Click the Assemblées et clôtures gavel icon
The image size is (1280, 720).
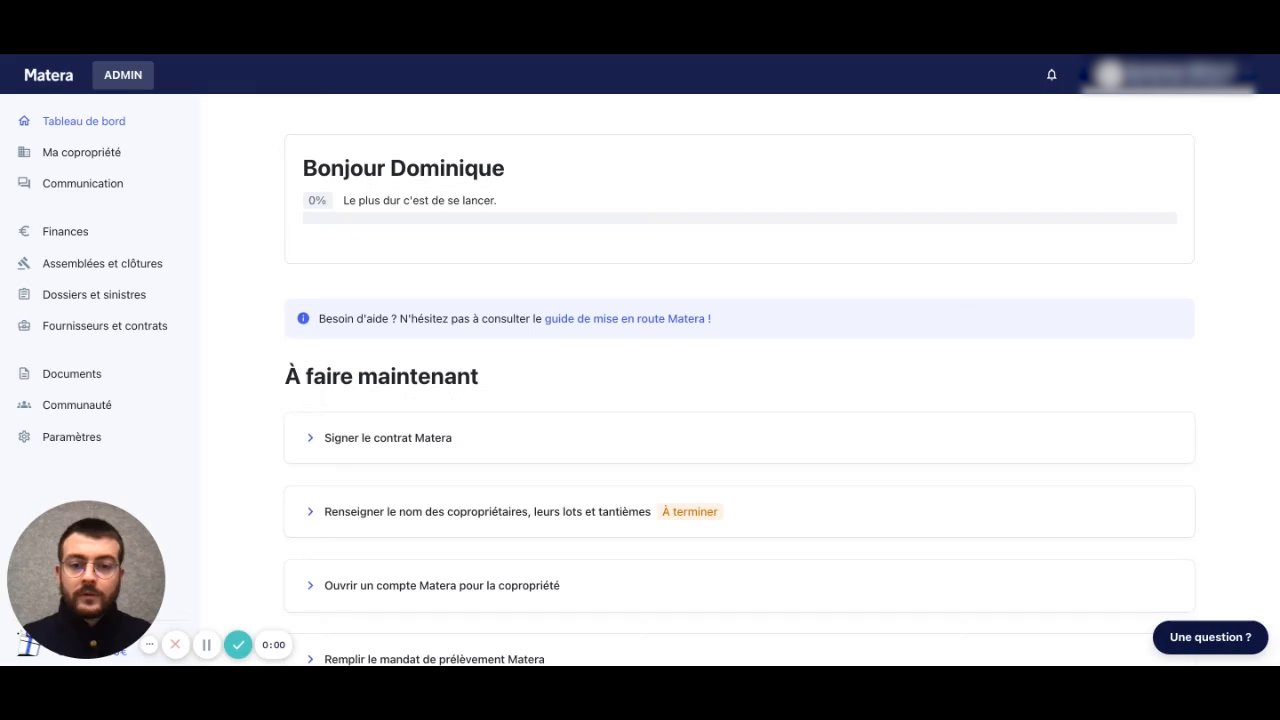click(24, 263)
